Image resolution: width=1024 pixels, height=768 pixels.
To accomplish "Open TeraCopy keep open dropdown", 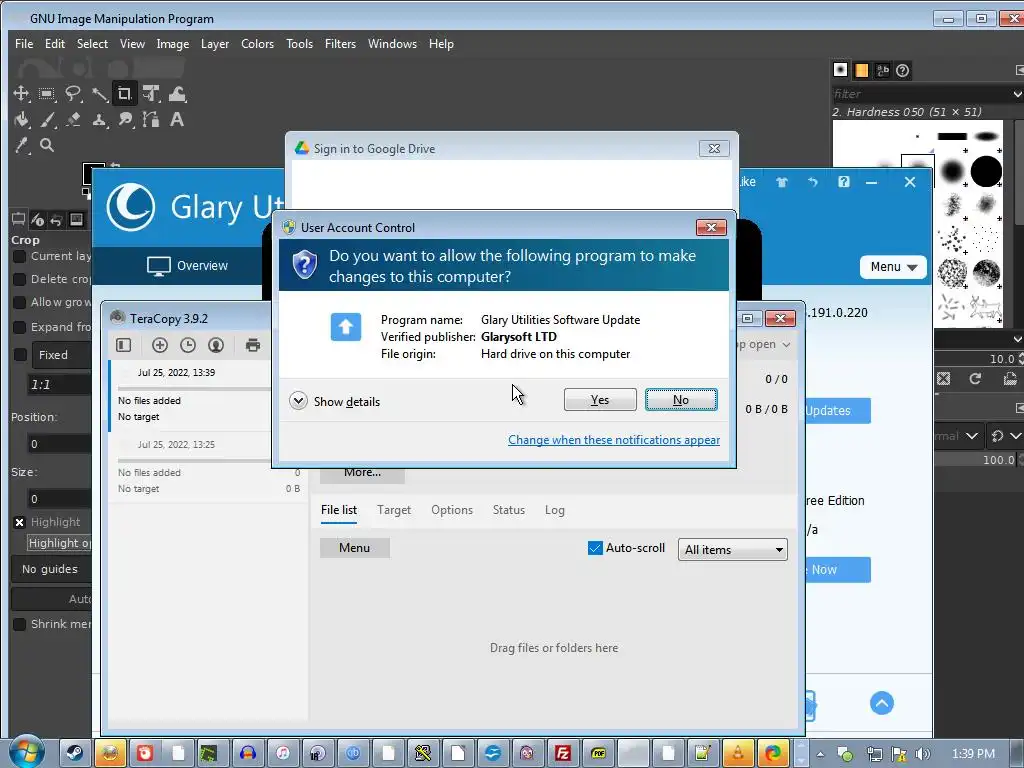I will click(762, 344).
